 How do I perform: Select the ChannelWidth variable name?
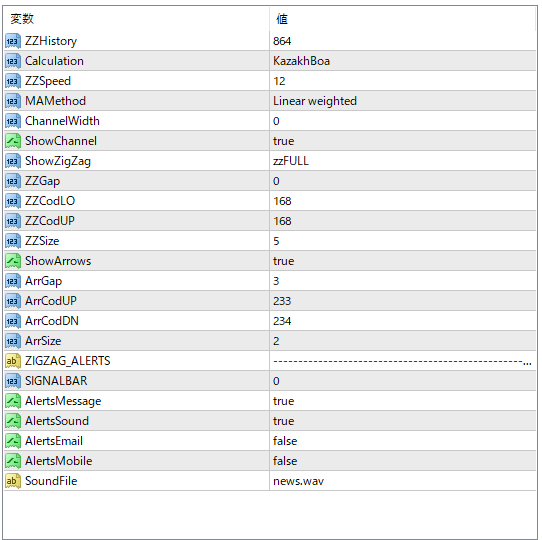[62, 121]
